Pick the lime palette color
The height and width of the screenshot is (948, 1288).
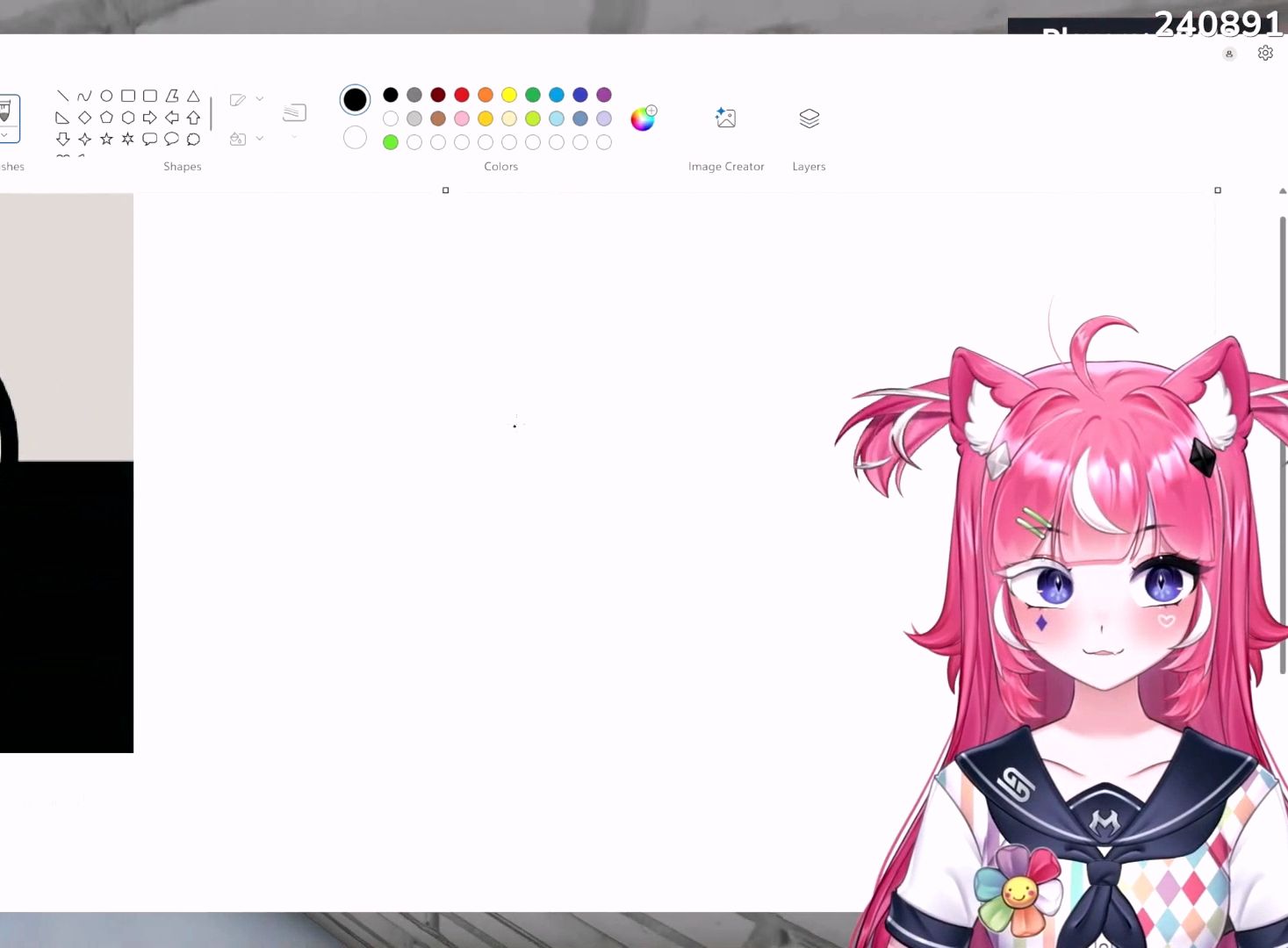pyautogui.click(x=533, y=118)
